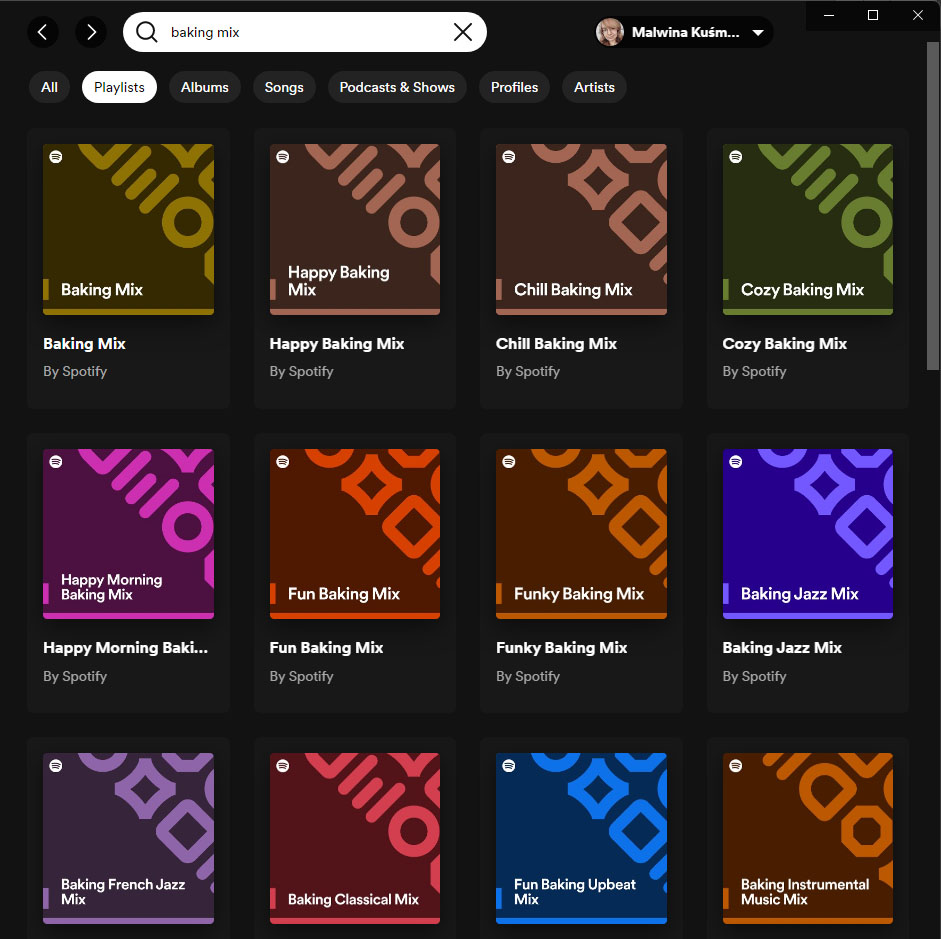Switch to the Songs filter

point(284,87)
